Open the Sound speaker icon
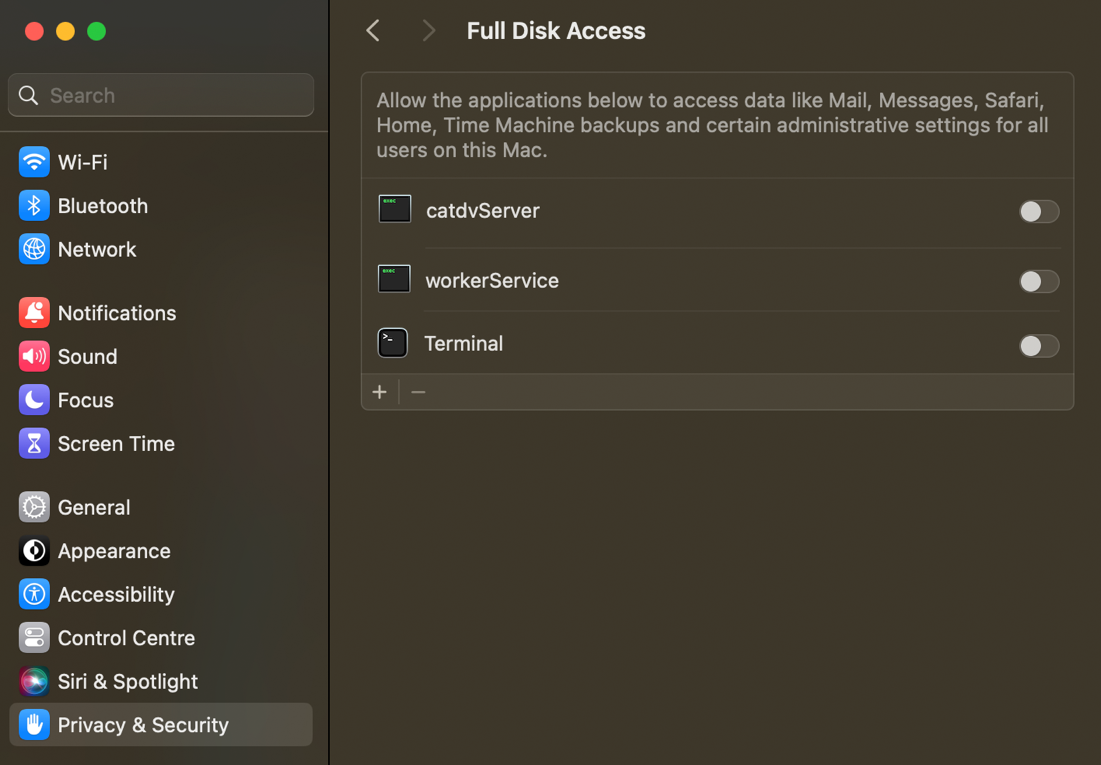 point(34,356)
